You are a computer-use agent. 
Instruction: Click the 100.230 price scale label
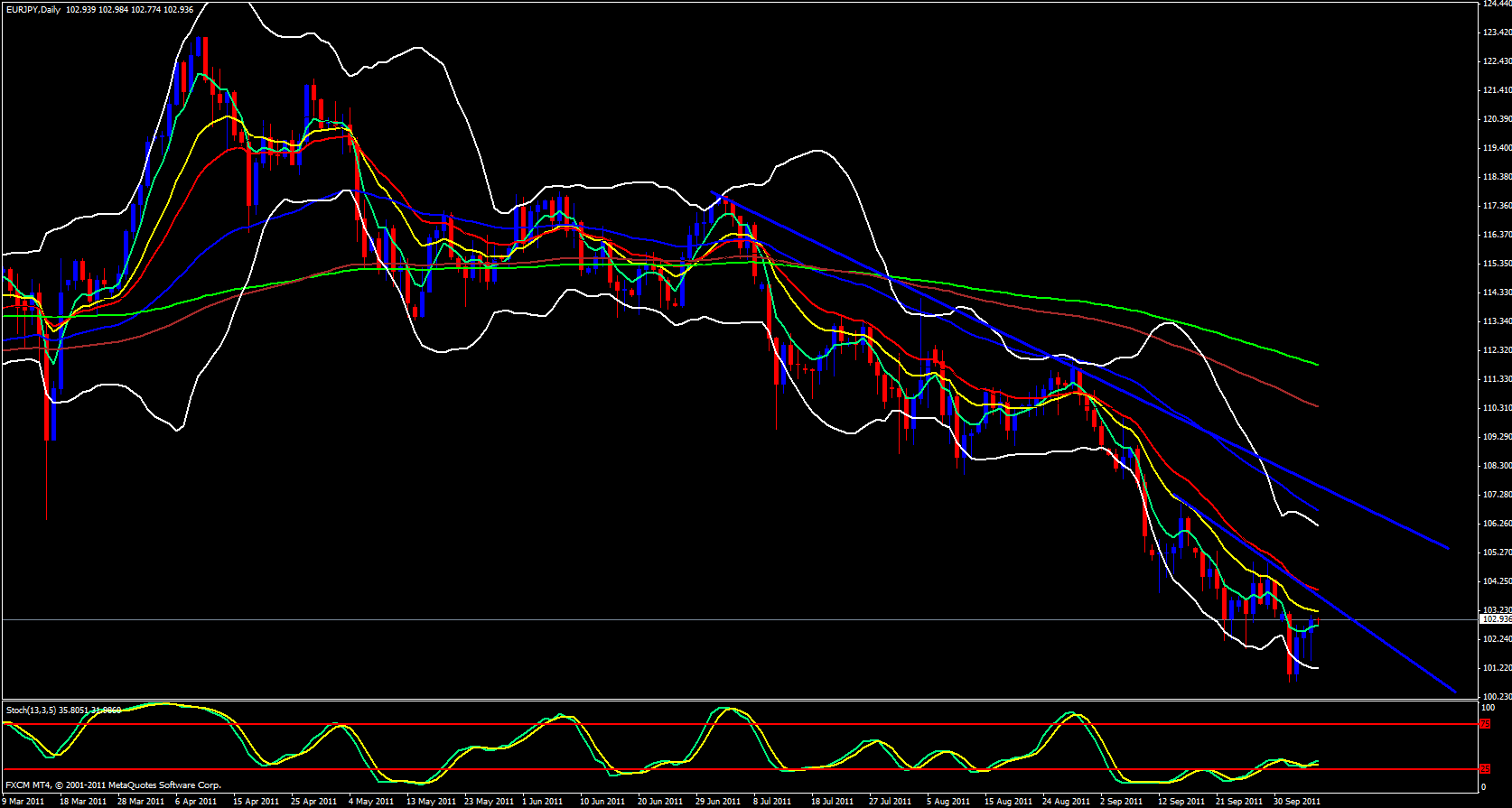(1496, 697)
